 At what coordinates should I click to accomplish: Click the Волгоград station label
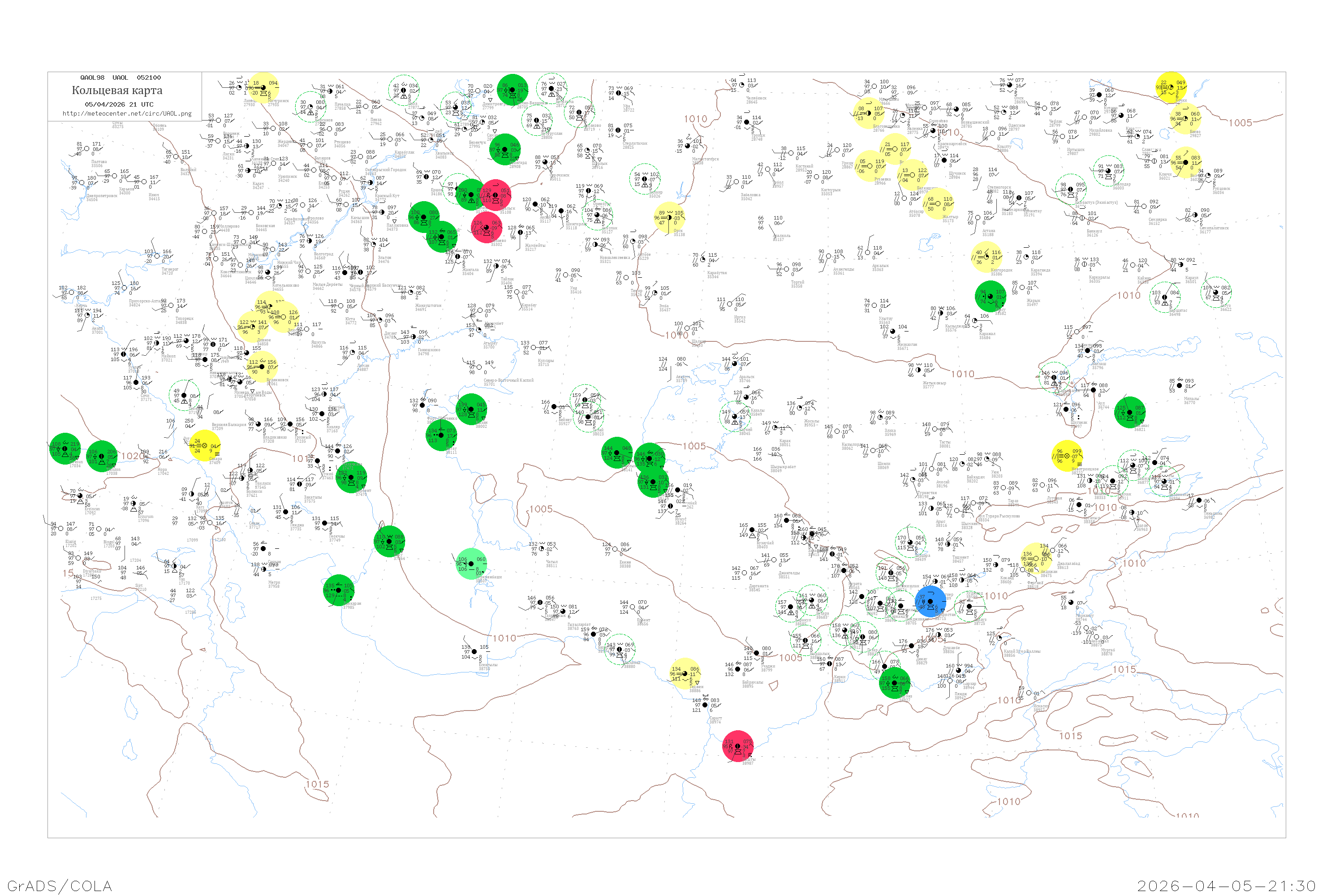(323, 254)
